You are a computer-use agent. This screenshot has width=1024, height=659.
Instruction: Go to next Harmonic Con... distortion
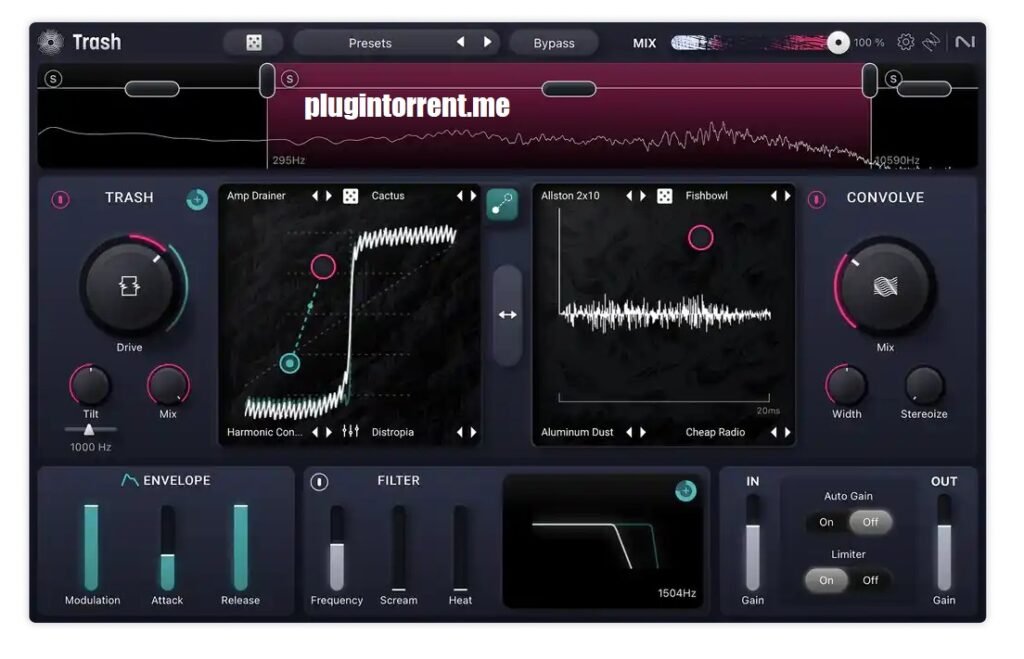329,432
